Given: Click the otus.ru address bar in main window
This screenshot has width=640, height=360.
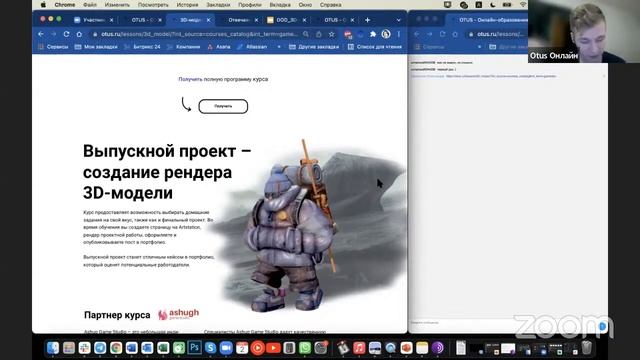Looking at the screenshot, I should tap(196, 34).
